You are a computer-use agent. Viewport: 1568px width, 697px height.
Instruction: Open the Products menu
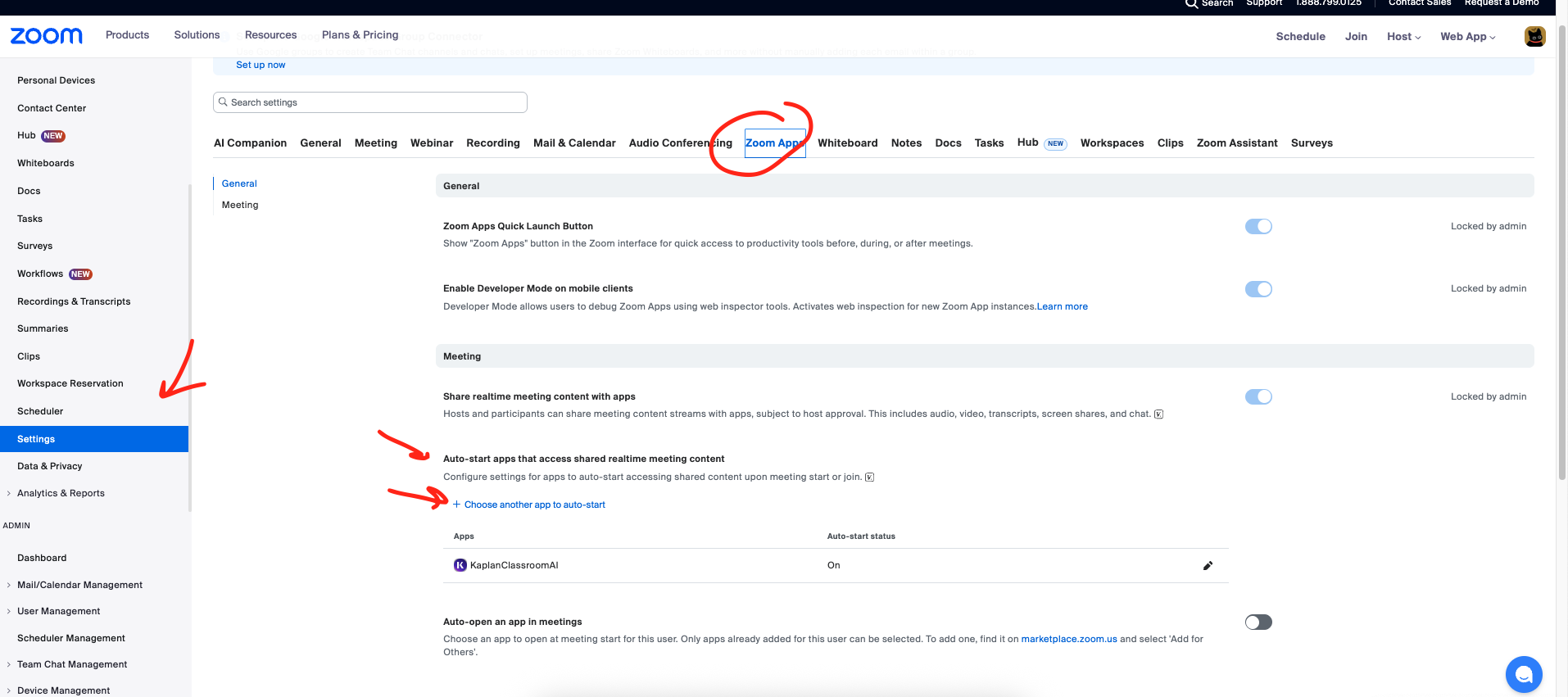pyautogui.click(x=127, y=35)
